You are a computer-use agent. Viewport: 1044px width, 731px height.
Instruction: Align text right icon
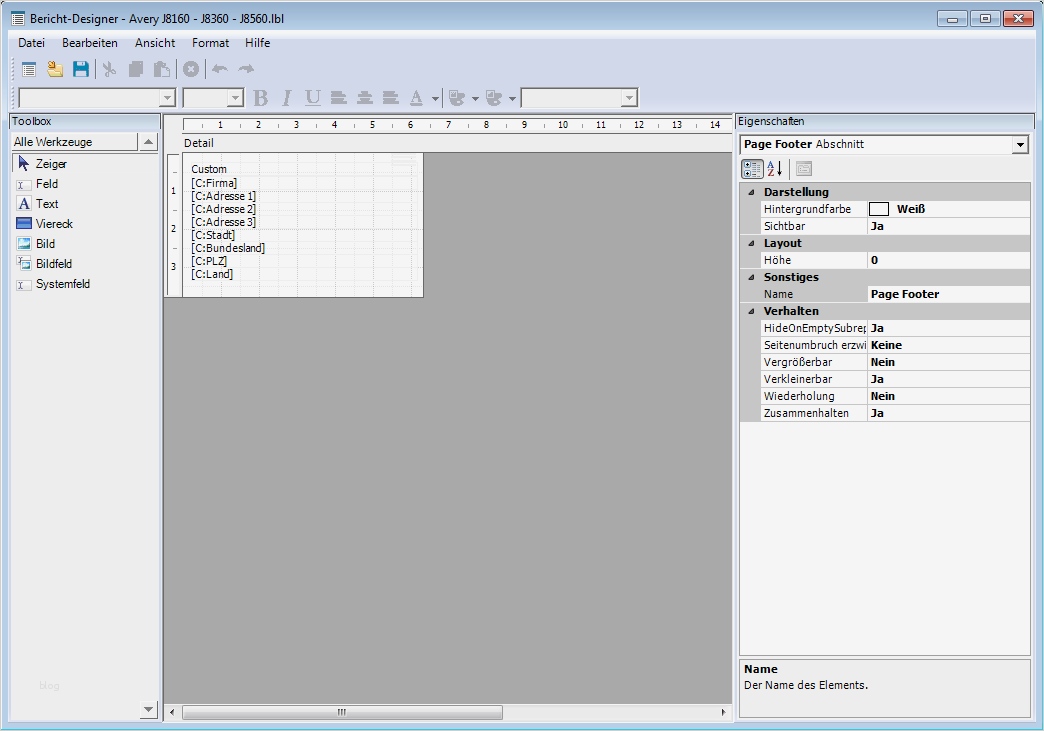click(x=390, y=99)
